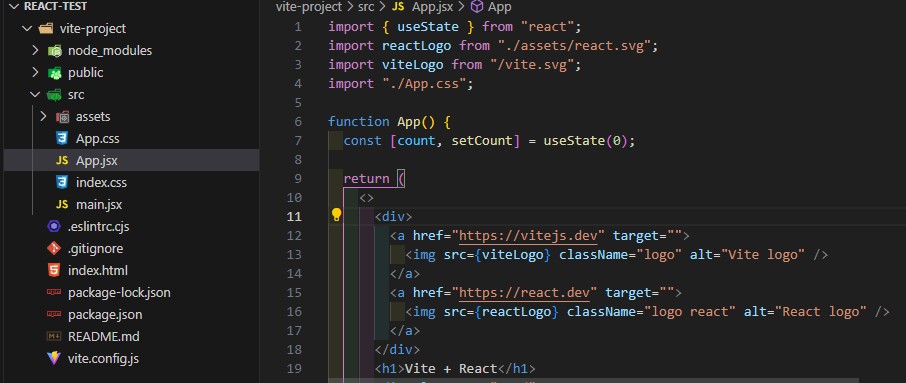Viewport: 906px width, 383px height.
Task: Select App.jsx in the file tree
Action: 96,161
